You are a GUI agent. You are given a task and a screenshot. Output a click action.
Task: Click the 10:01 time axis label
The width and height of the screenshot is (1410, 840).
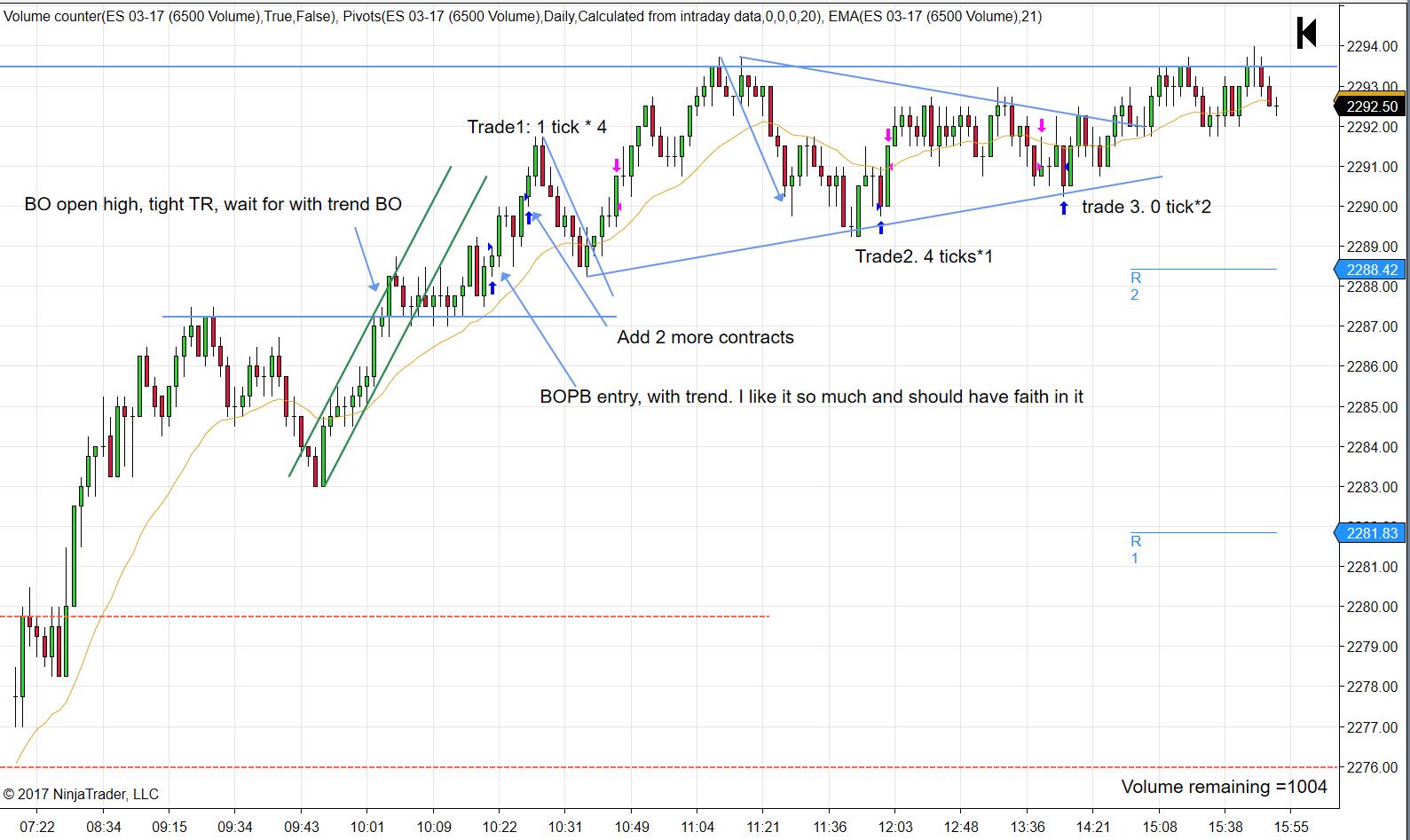pos(366,827)
